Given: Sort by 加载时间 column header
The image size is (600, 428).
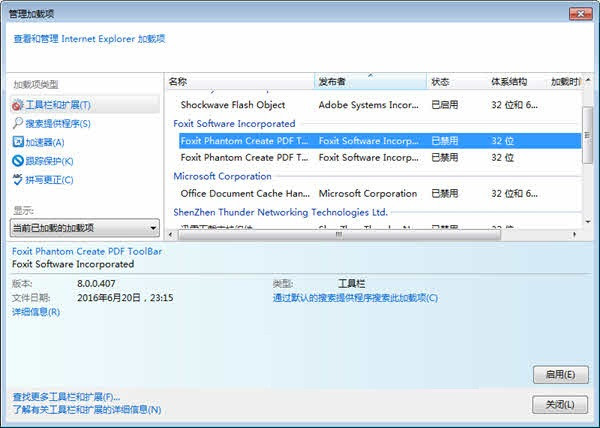Looking at the screenshot, I should 565,81.
